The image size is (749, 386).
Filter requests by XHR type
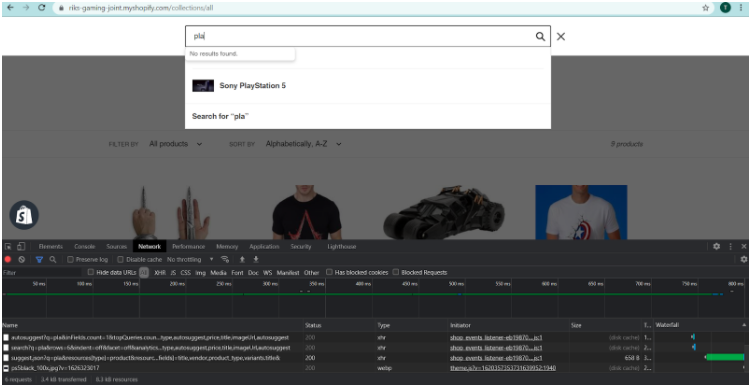160,273
